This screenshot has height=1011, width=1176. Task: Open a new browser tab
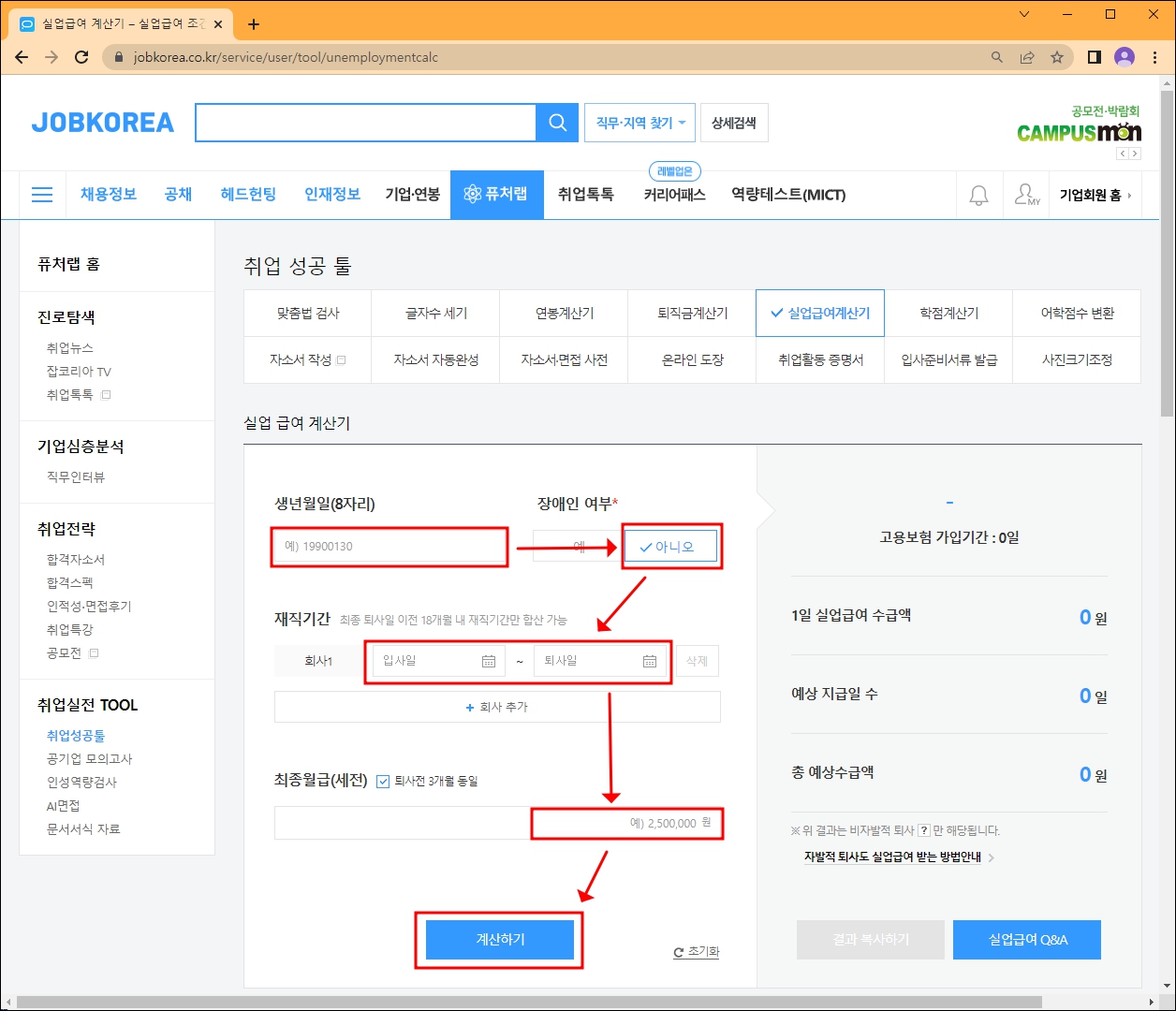tap(254, 24)
